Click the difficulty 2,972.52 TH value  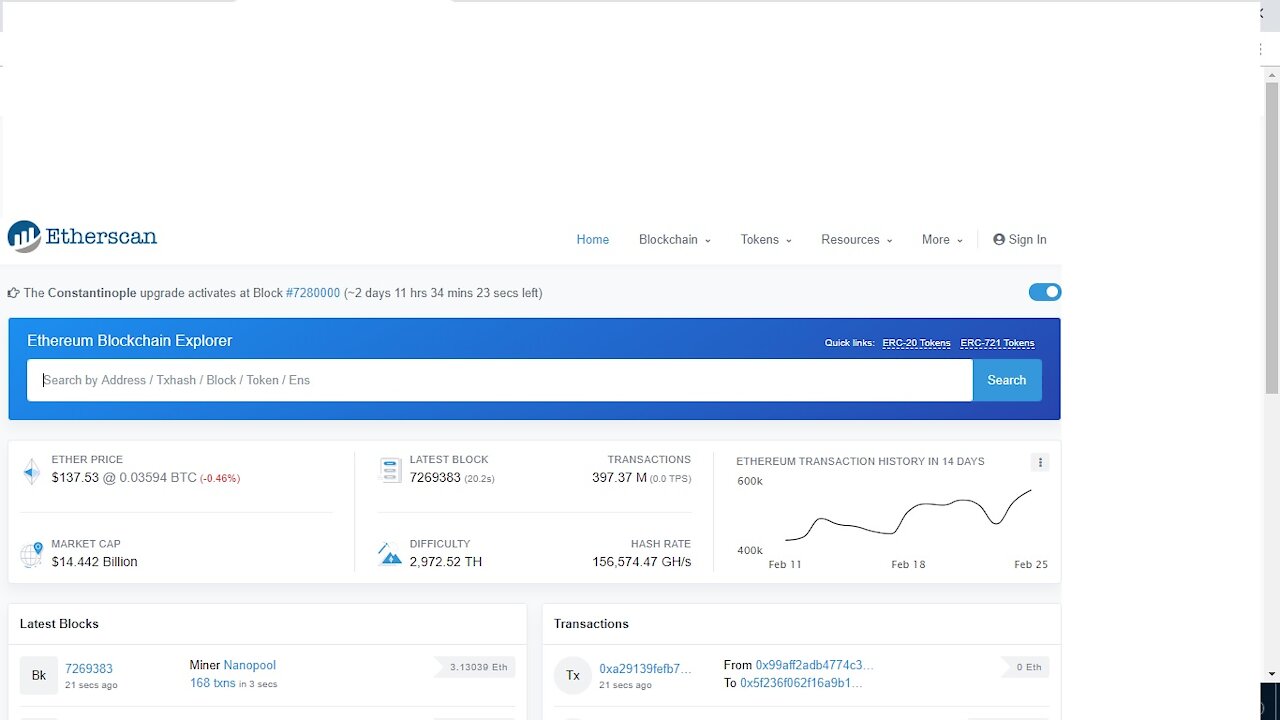[446, 562]
